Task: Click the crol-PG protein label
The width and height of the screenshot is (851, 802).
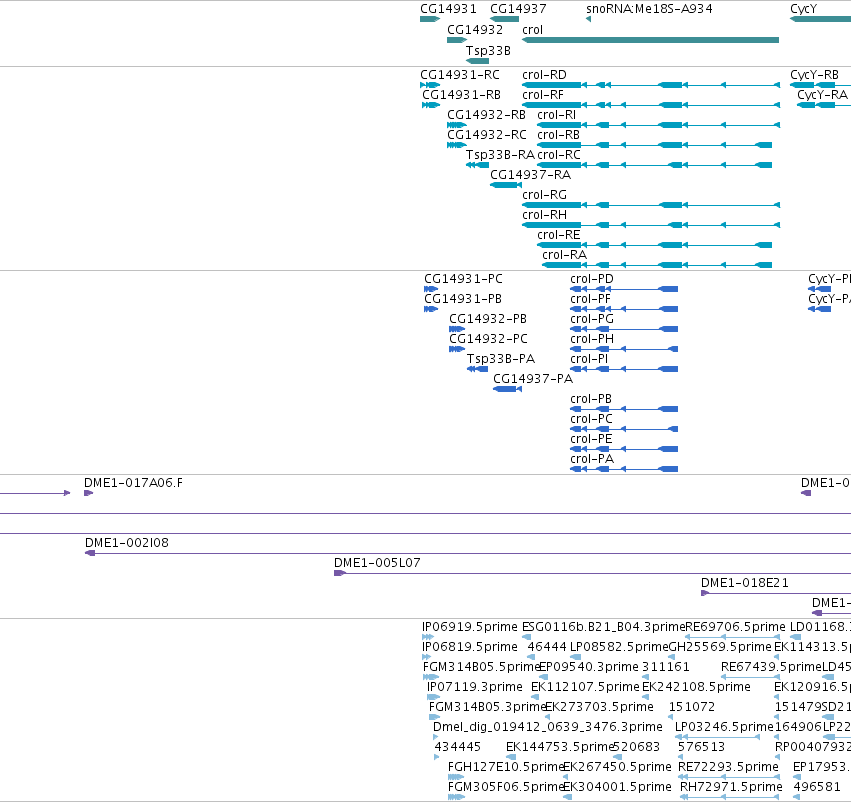Action: 592,319
